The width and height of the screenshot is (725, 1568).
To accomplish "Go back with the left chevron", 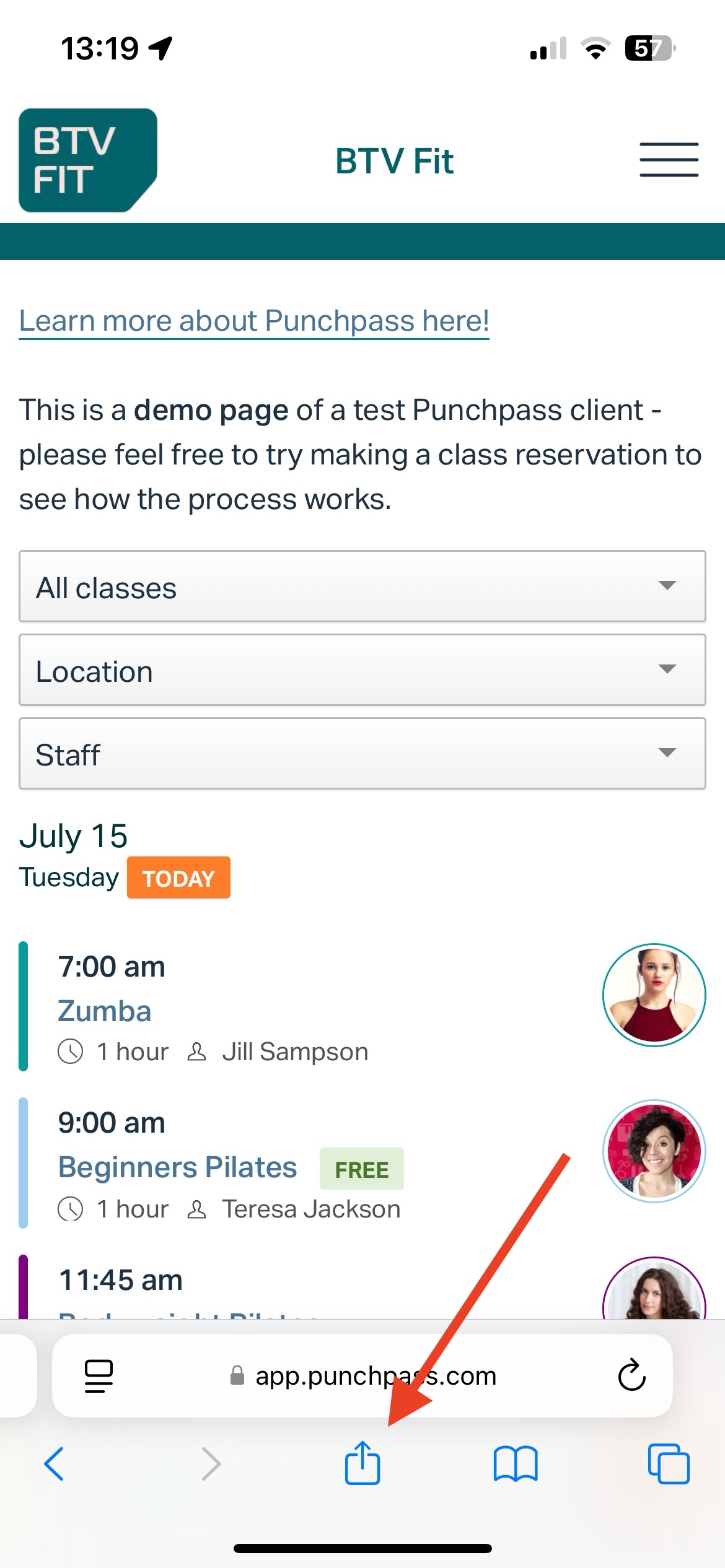I will point(54,1464).
